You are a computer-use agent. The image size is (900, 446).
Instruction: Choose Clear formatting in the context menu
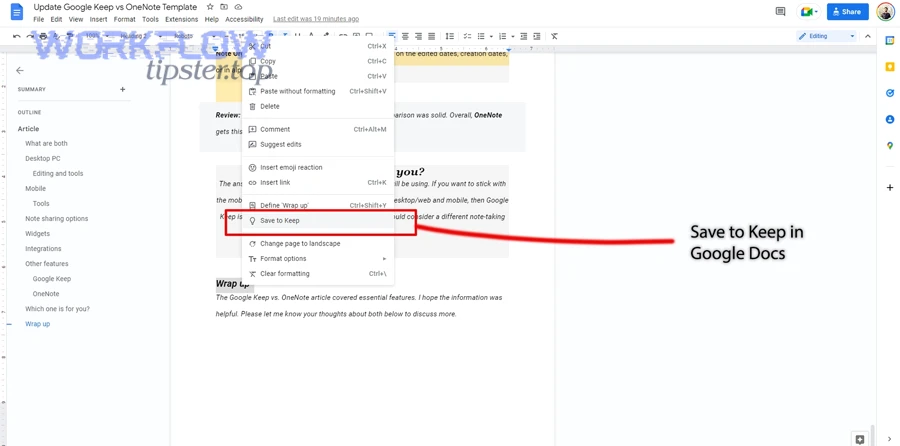coord(318,274)
